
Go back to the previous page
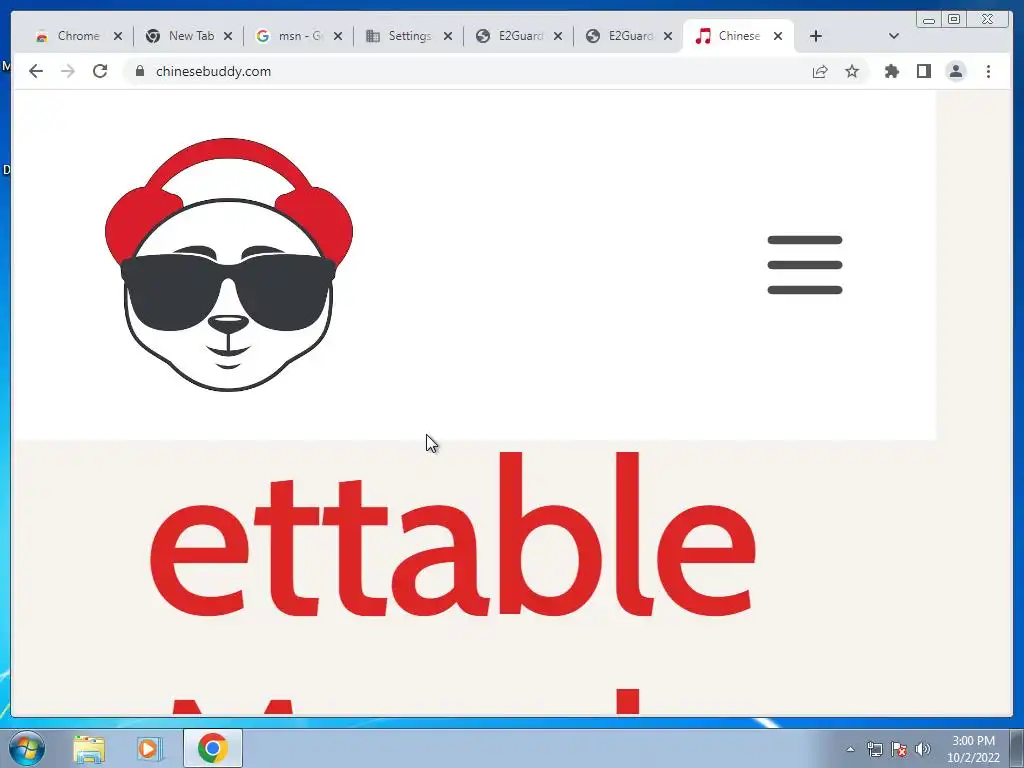pyautogui.click(x=36, y=71)
